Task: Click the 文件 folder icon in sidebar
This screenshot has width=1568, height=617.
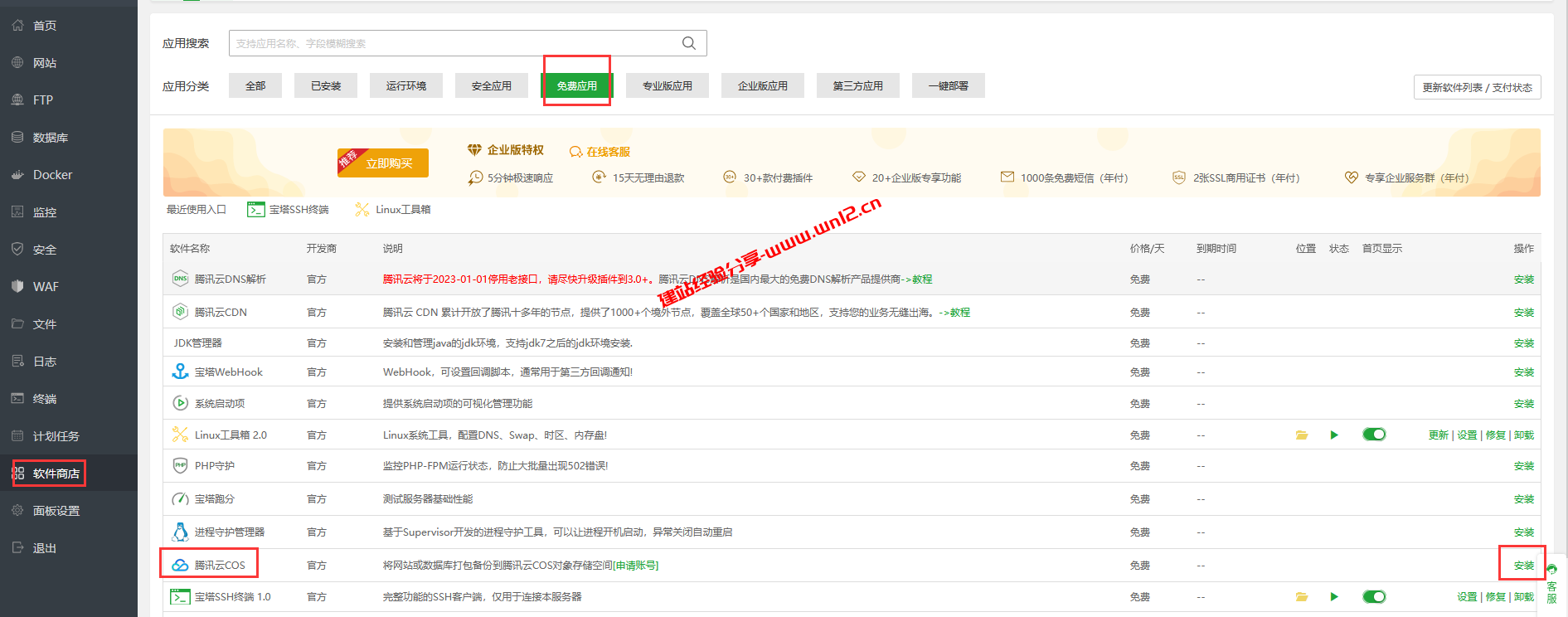Action: click(17, 323)
